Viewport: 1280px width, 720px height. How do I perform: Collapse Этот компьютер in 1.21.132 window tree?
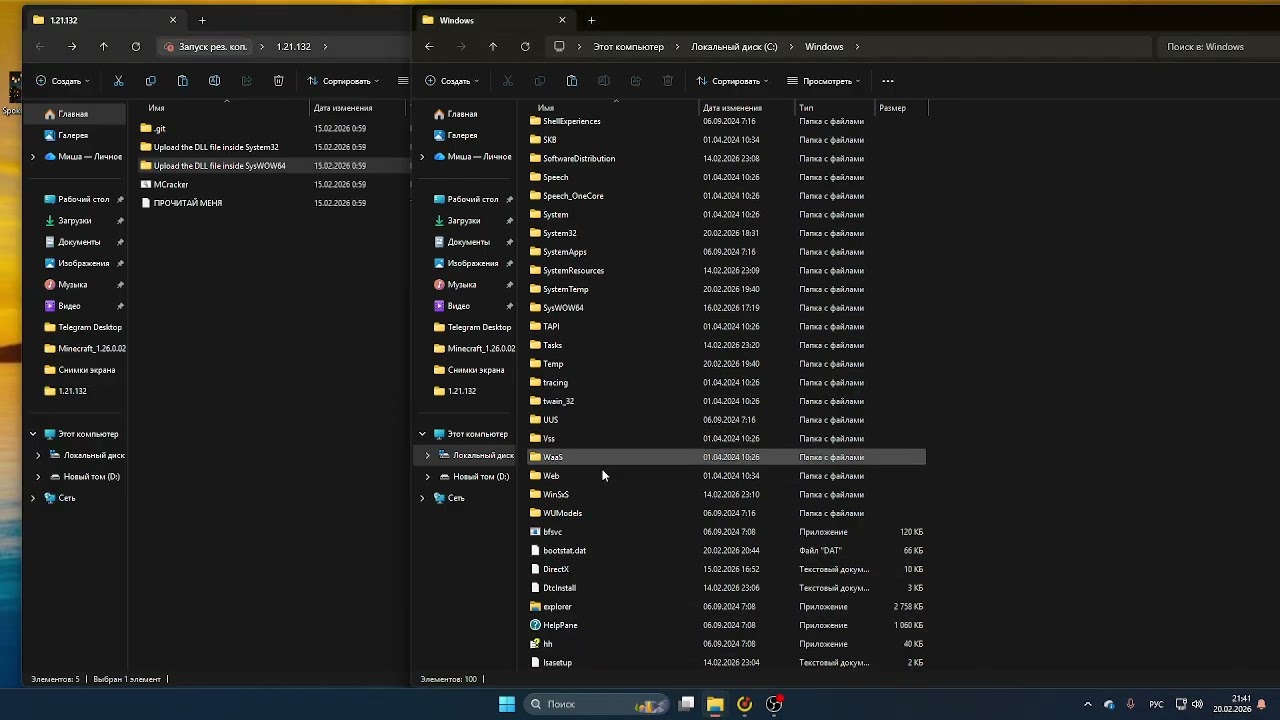[33, 434]
